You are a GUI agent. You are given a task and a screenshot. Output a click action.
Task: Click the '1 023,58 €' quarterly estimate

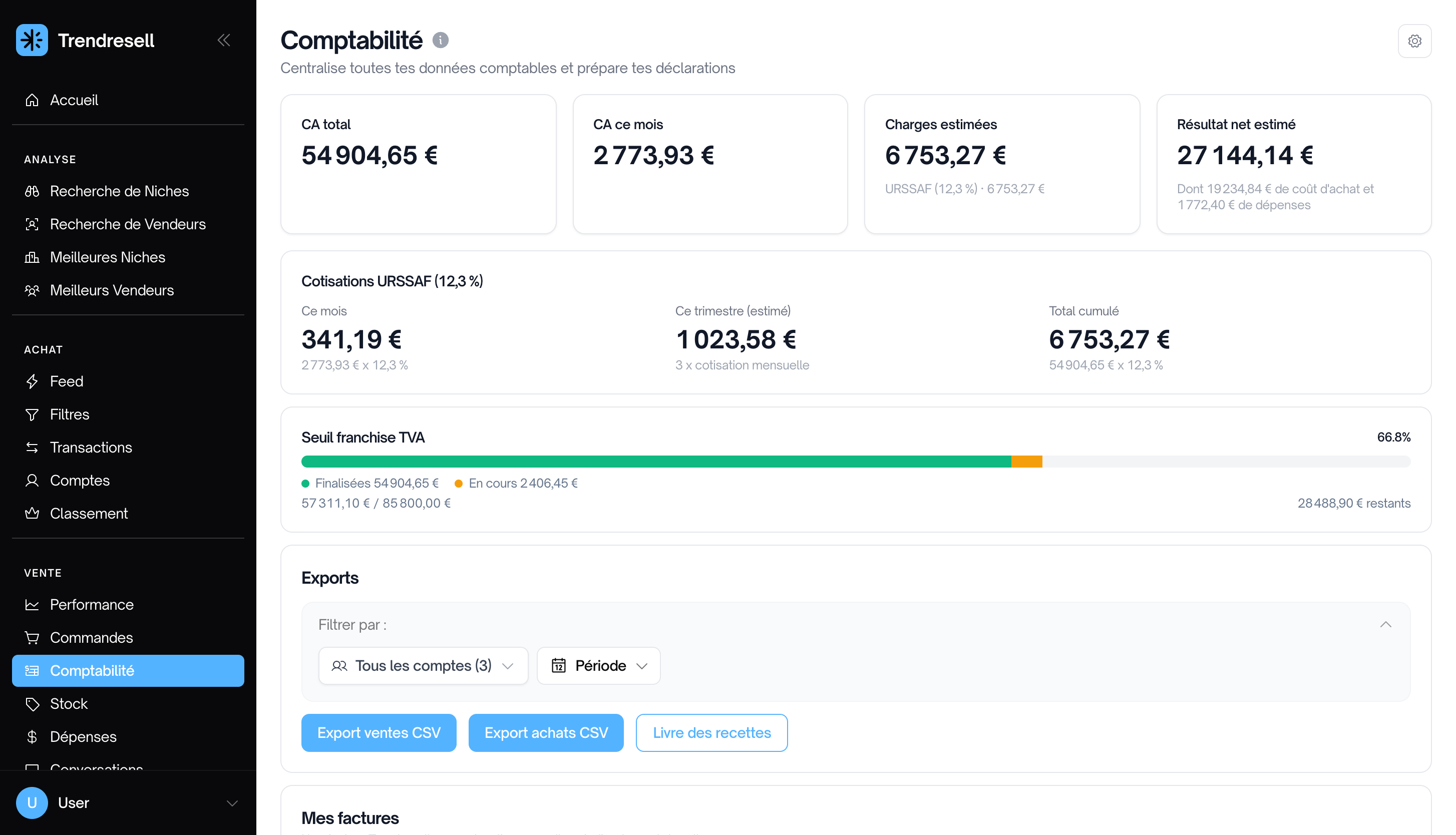[736, 339]
